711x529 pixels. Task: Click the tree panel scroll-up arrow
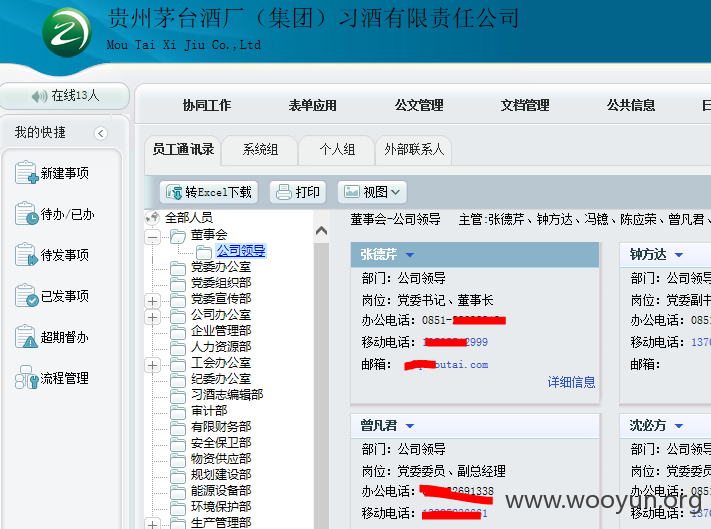point(321,231)
